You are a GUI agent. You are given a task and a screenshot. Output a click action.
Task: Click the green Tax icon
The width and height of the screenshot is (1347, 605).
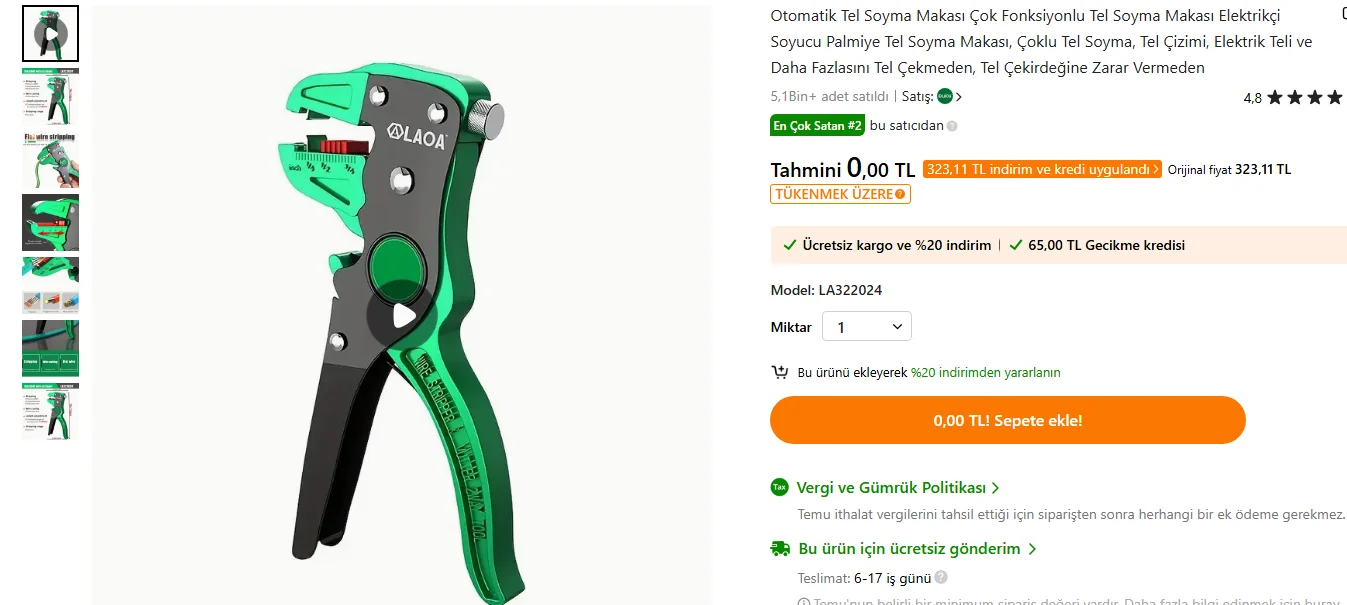pos(780,487)
